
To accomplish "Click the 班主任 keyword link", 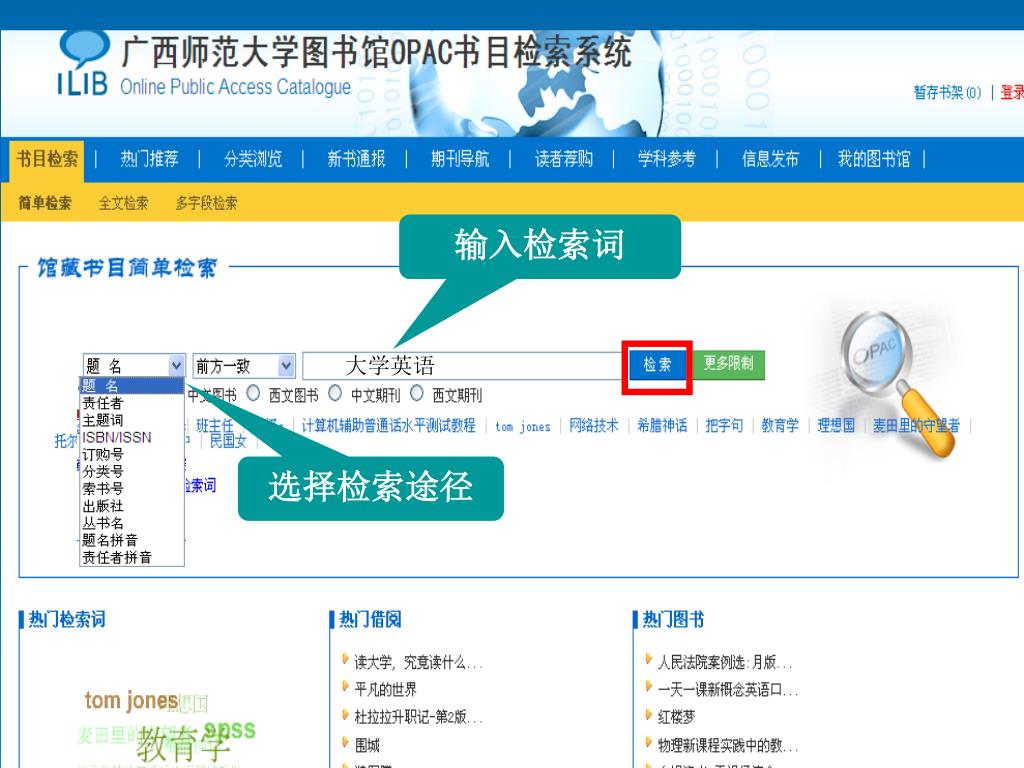I will (215, 426).
